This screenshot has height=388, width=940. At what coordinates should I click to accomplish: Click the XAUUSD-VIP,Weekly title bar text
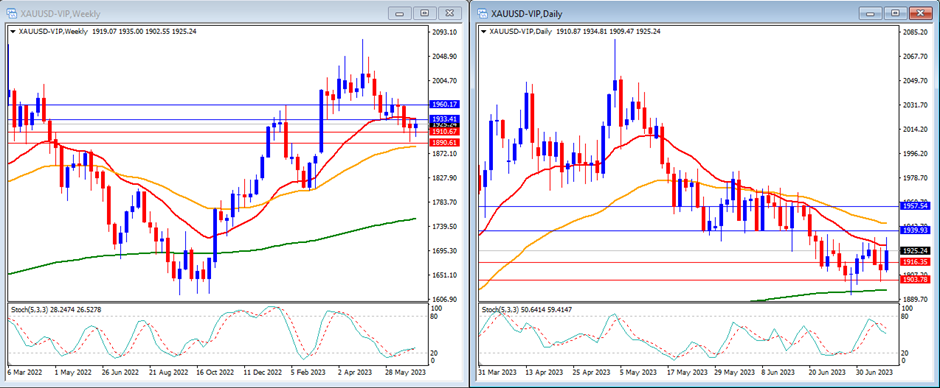(60, 13)
